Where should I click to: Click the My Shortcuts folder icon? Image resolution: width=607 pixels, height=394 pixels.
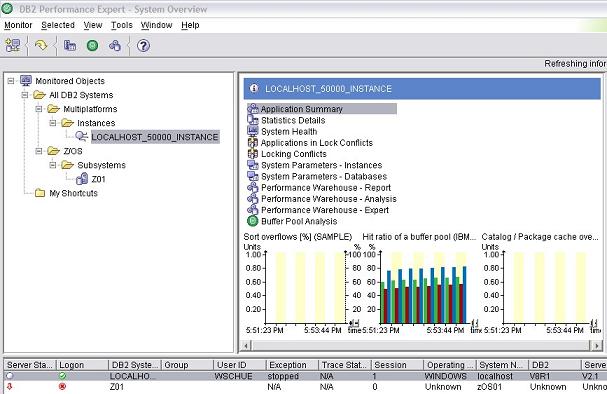click(40, 193)
